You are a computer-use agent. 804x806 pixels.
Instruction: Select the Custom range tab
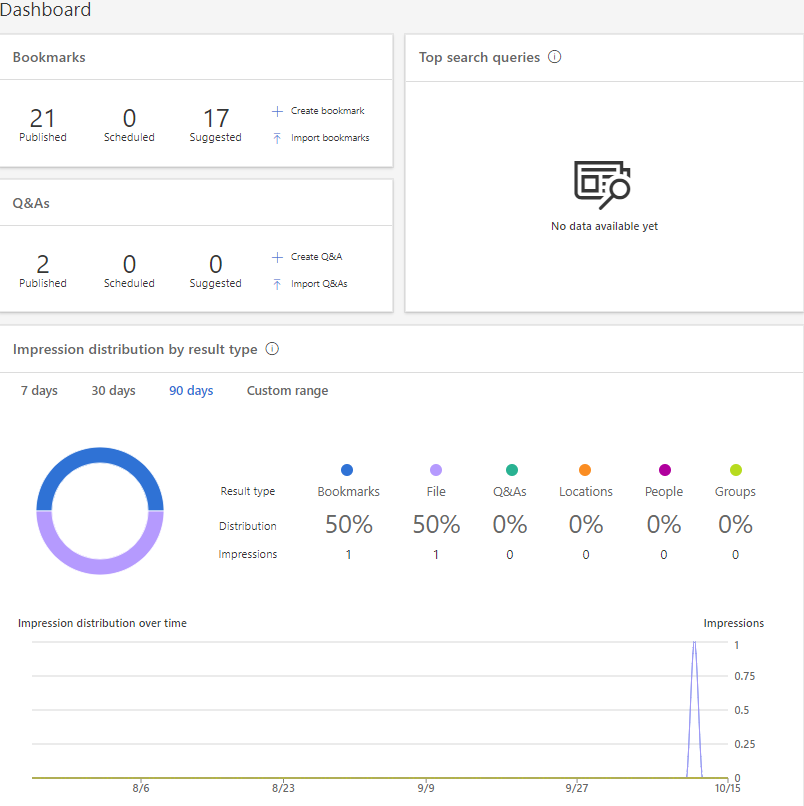point(287,391)
